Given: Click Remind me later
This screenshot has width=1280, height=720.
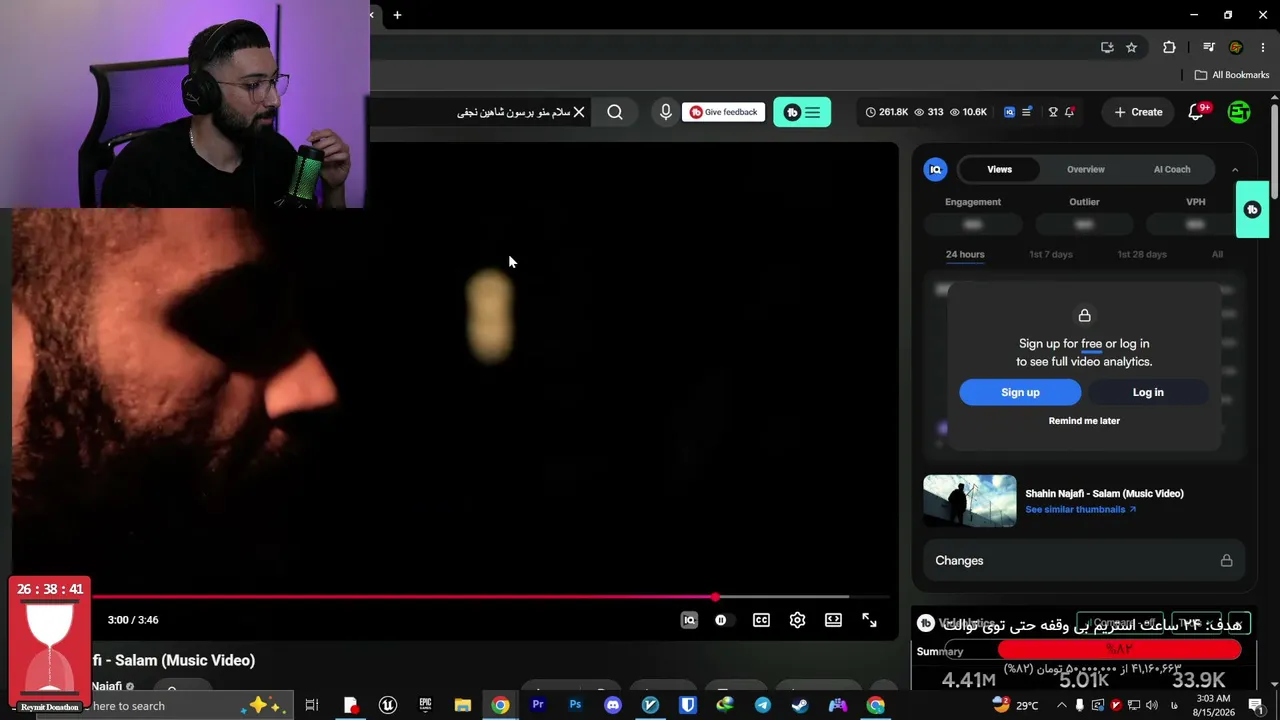Looking at the screenshot, I should [x=1084, y=421].
